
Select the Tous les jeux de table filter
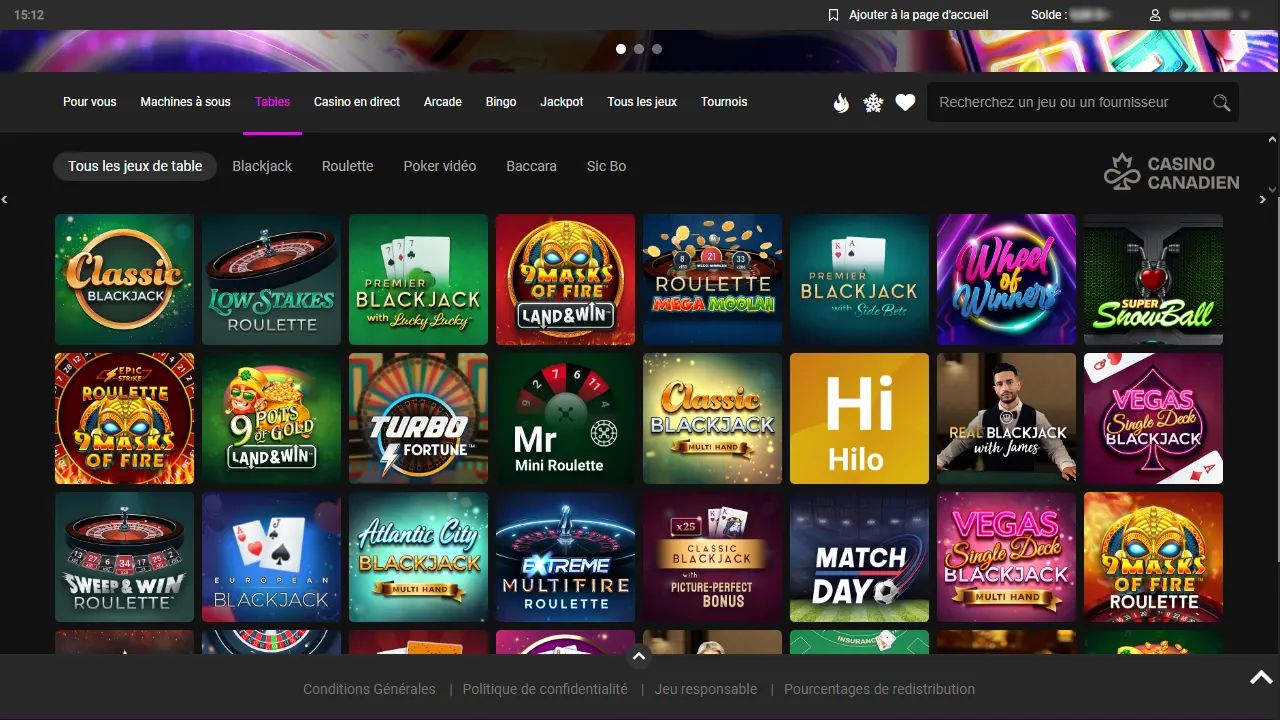pos(135,166)
